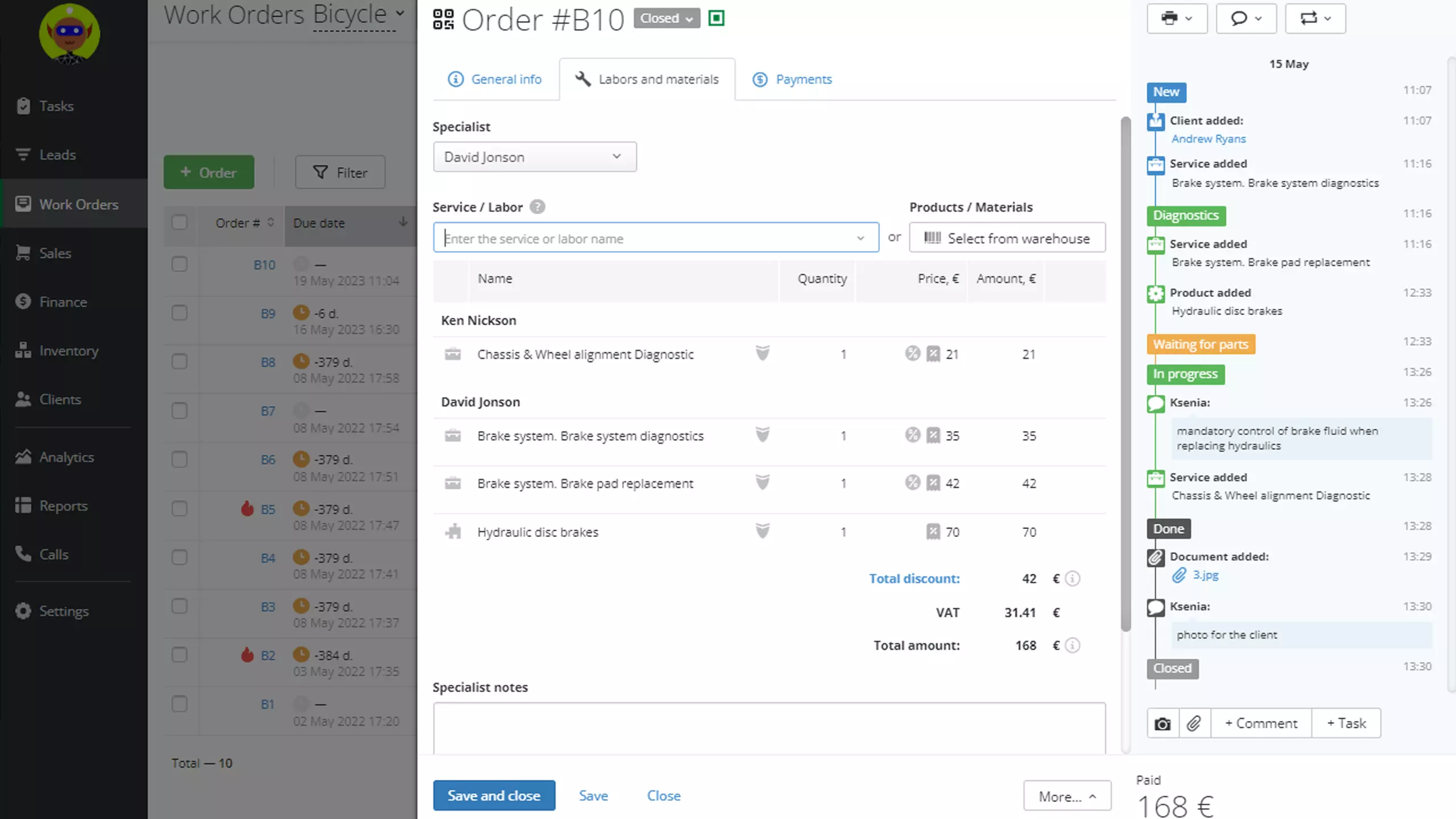Open Leads in the sidebar

[x=57, y=155]
